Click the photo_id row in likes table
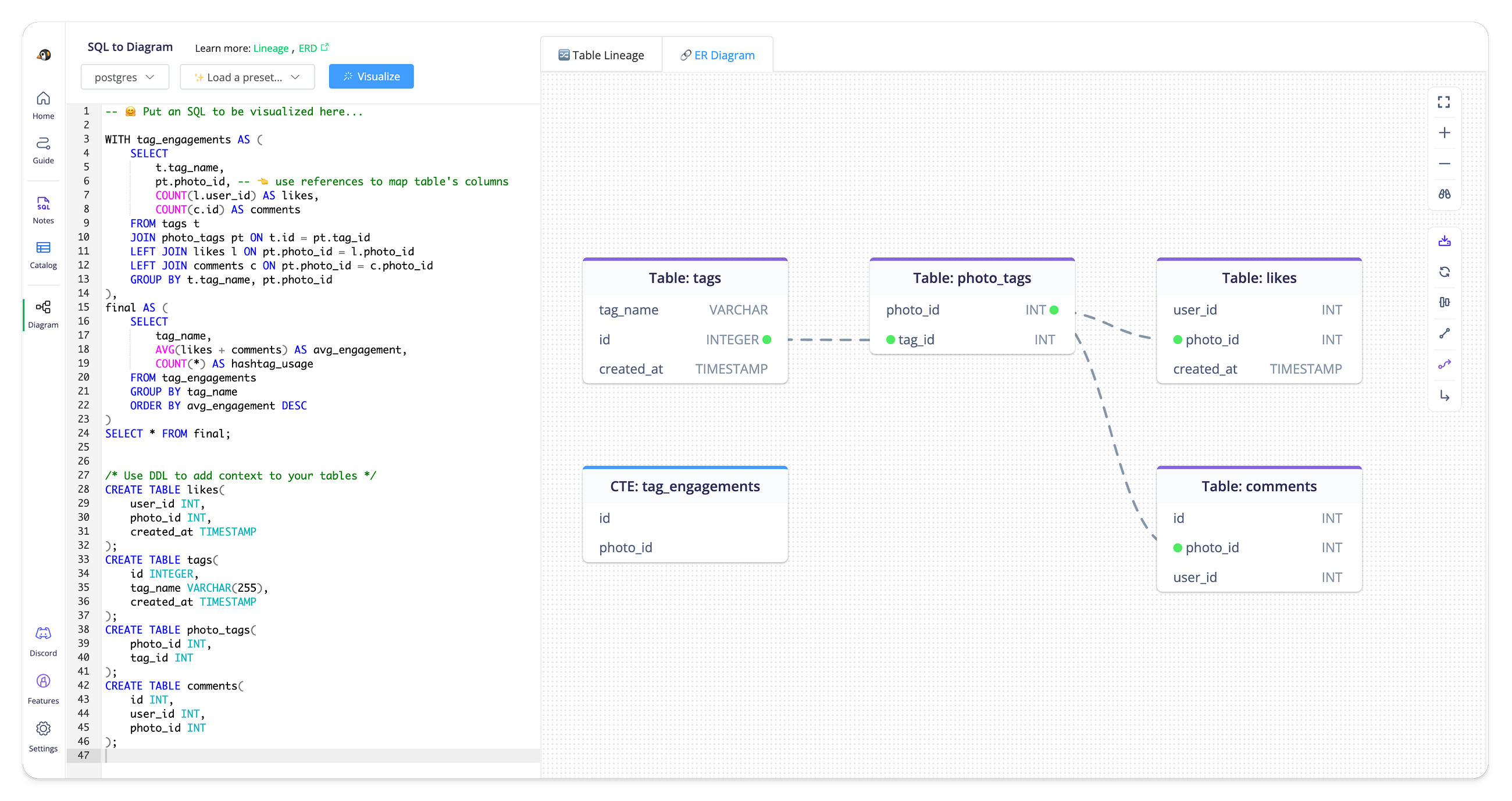Image resolution: width=1512 pixels, height=801 pixels. tap(1258, 340)
